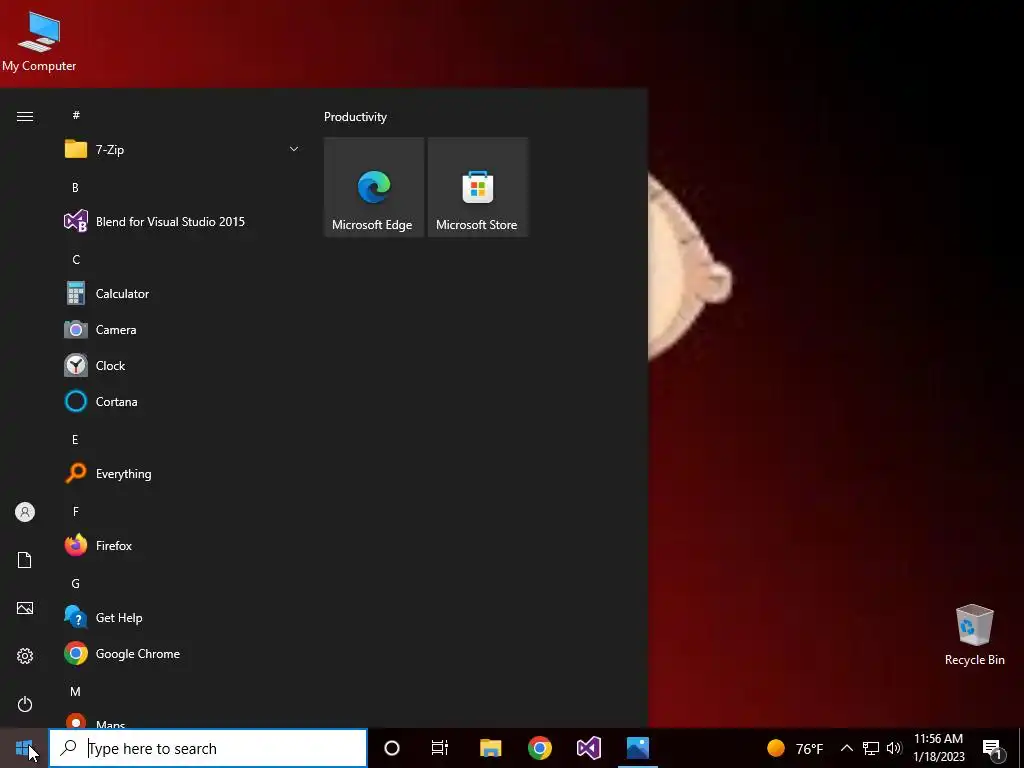
Task: Click the letter E section header
Action: [75, 440]
